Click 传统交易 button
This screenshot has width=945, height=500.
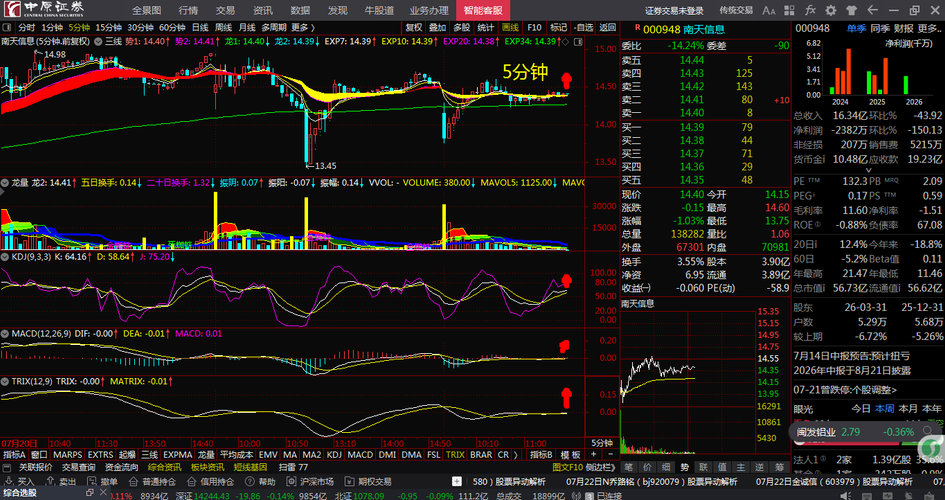click(x=736, y=10)
